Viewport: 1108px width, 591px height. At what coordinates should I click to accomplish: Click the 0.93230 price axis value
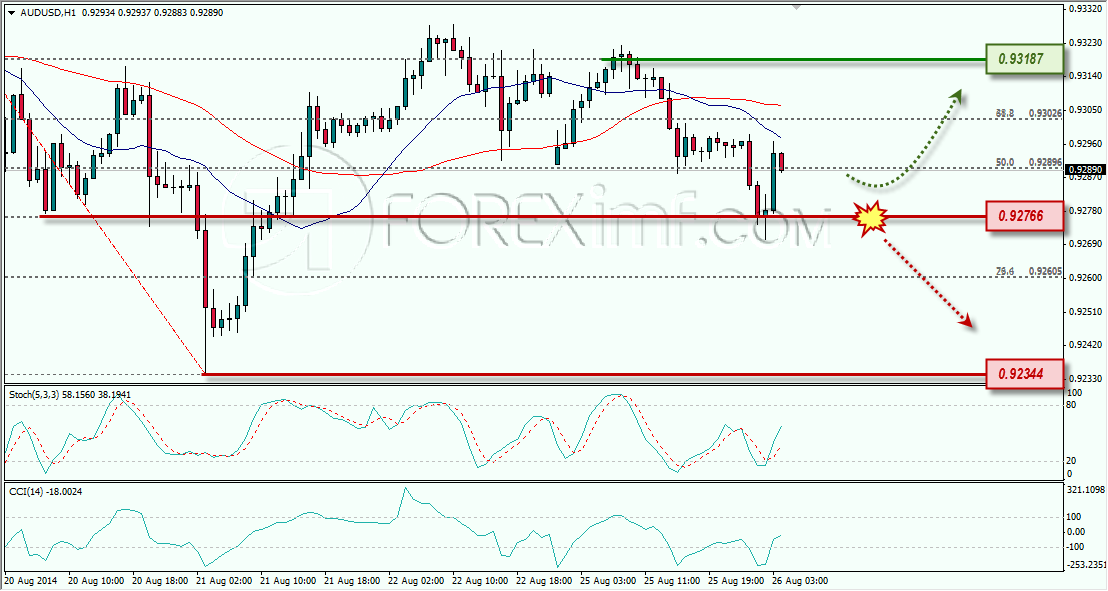(x=1085, y=42)
